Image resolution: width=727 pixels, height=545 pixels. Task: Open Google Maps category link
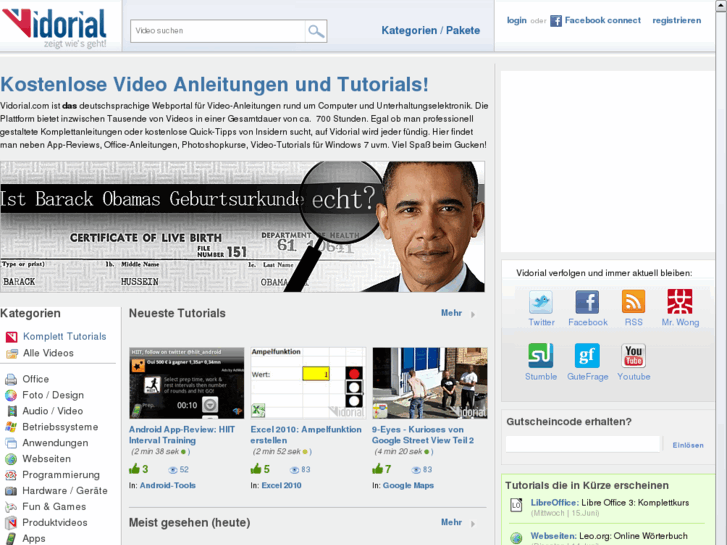coord(408,485)
